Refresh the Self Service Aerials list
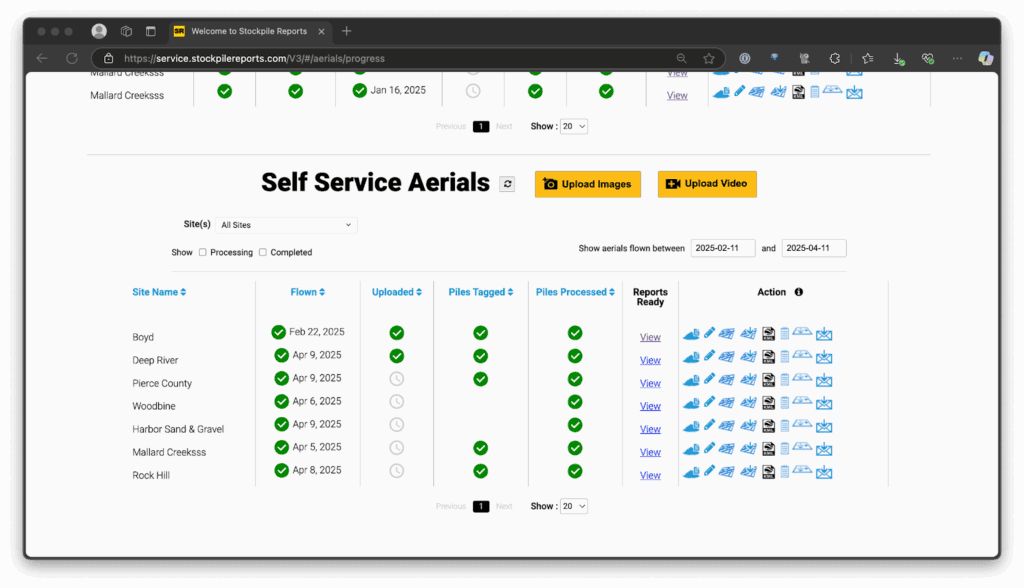The height and width of the screenshot is (588, 1024). tap(507, 184)
